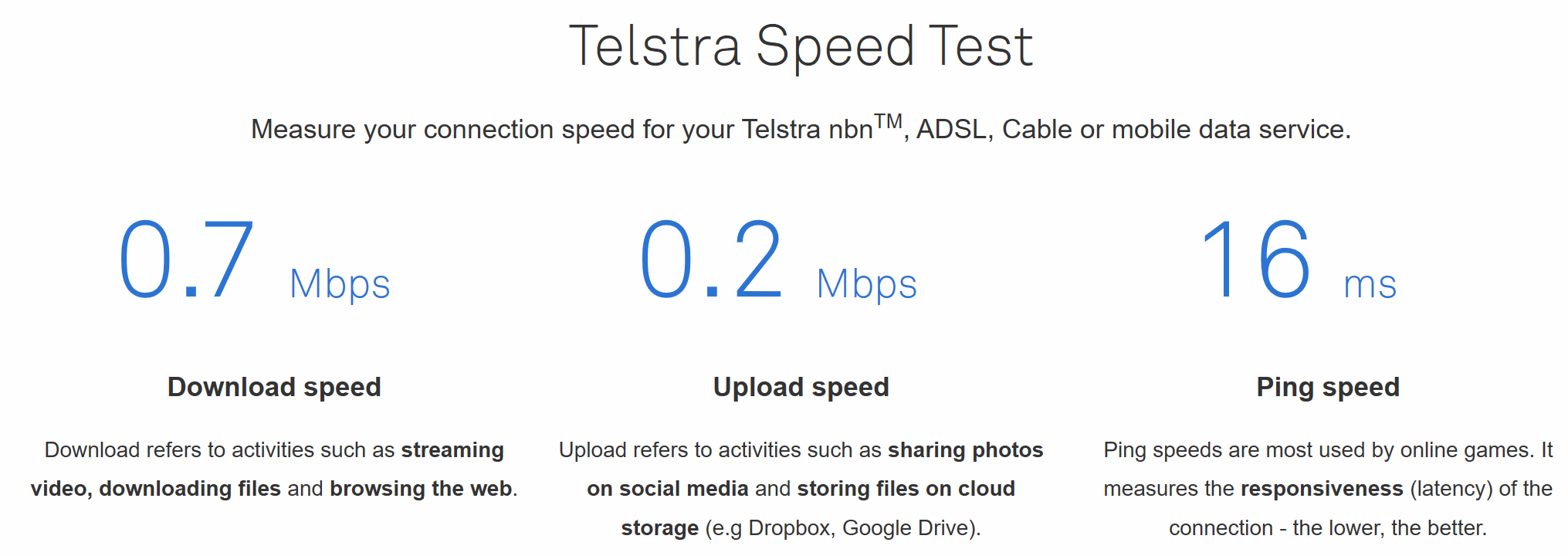Screen dimensions: 1568x556
Task: Click the bold 'responsiveness' word
Action: pyautogui.click(x=1322, y=489)
